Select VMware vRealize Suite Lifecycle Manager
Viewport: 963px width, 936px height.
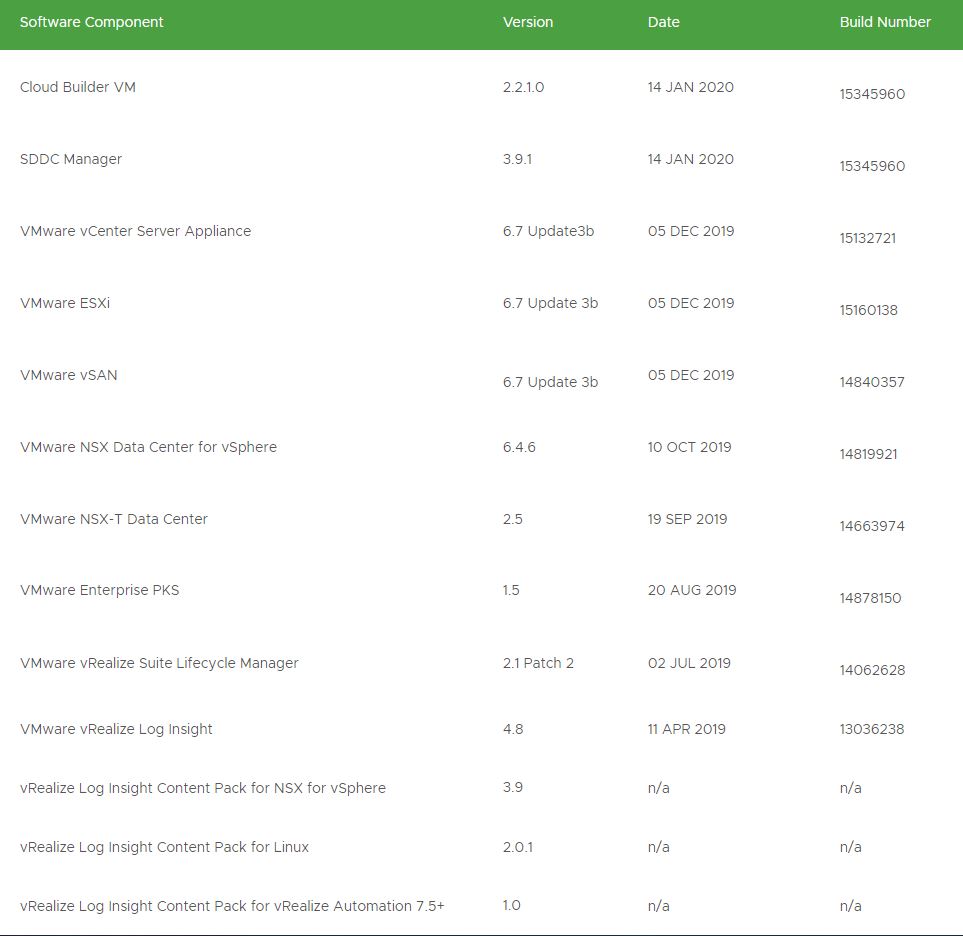pyautogui.click(x=159, y=663)
